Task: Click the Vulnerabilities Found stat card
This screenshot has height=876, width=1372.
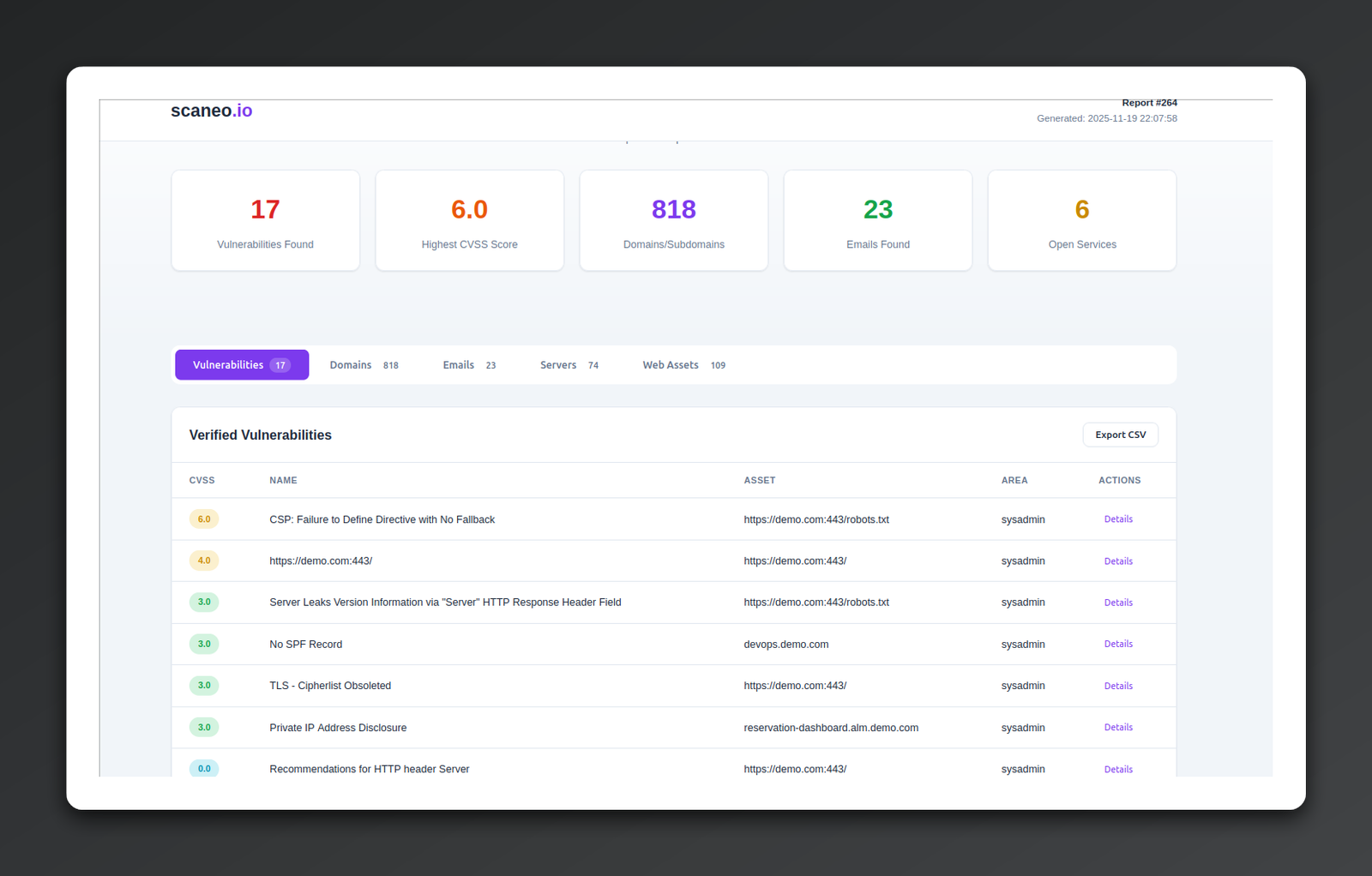Action: [266, 220]
